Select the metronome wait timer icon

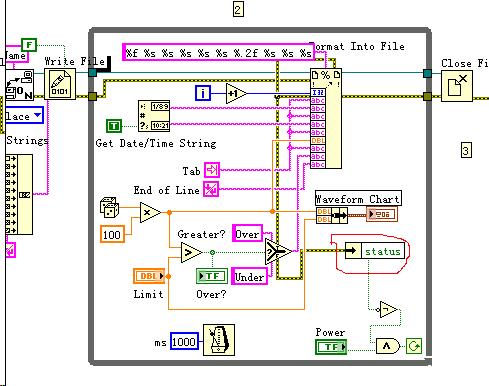[x=219, y=340]
